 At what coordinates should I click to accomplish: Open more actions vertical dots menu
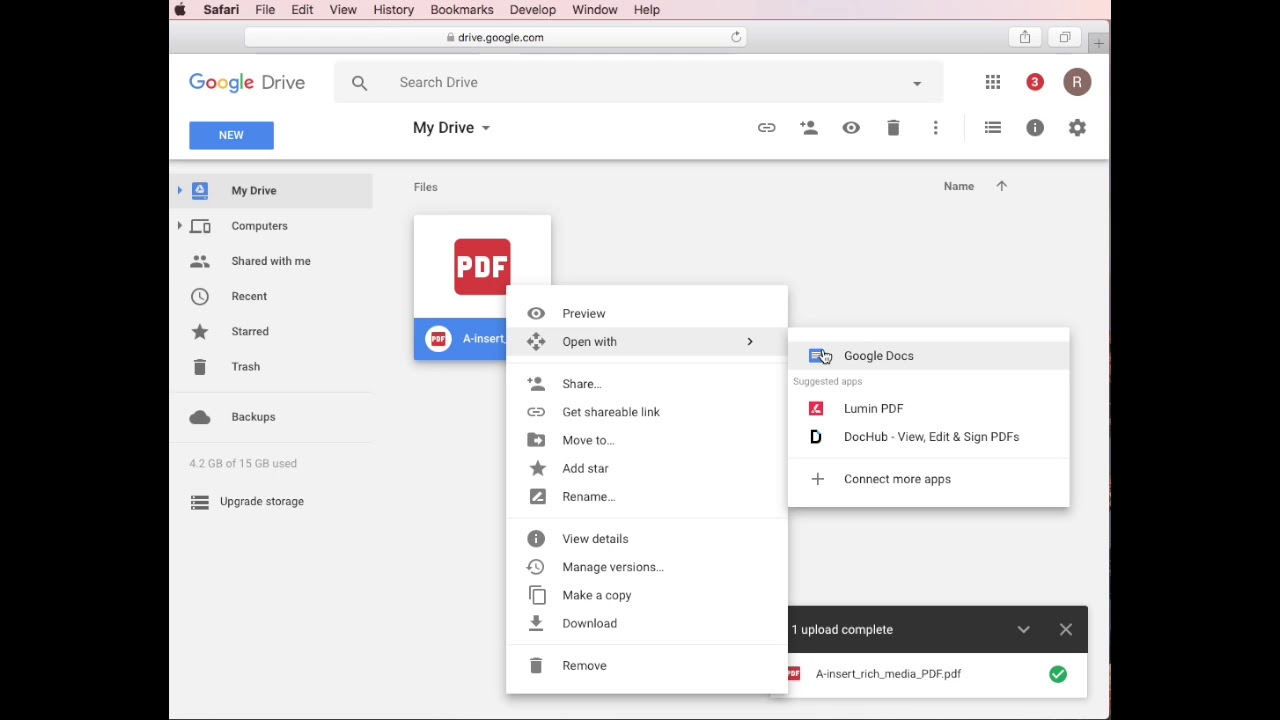point(935,128)
